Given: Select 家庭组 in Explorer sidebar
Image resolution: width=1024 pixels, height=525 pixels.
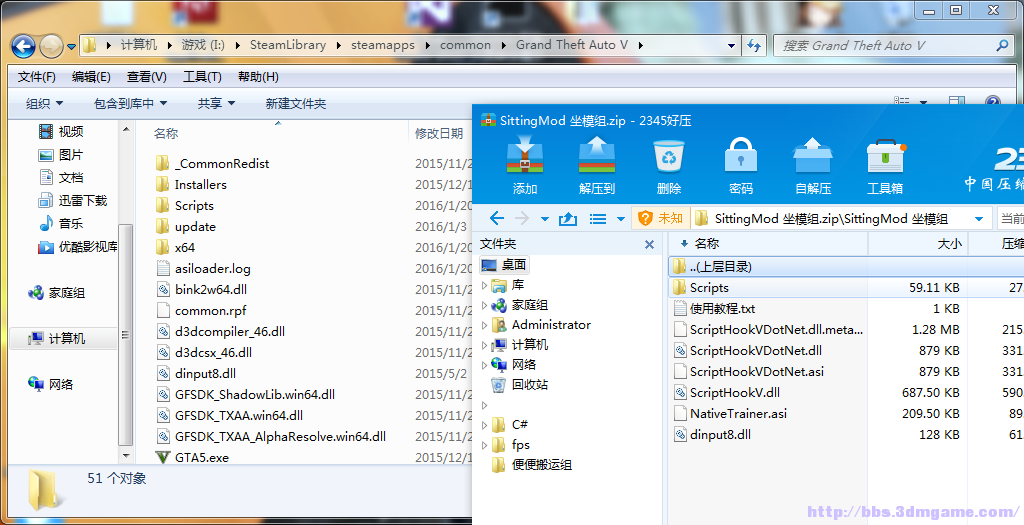Looking at the screenshot, I should coord(56,293).
